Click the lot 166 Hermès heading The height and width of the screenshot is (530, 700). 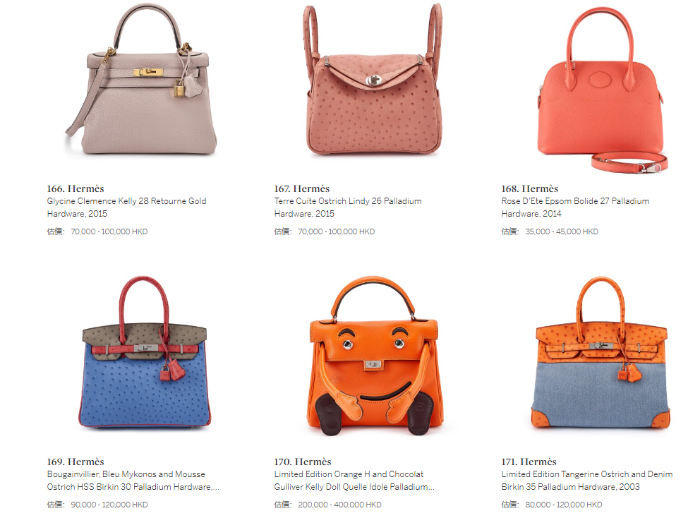[75, 188]
